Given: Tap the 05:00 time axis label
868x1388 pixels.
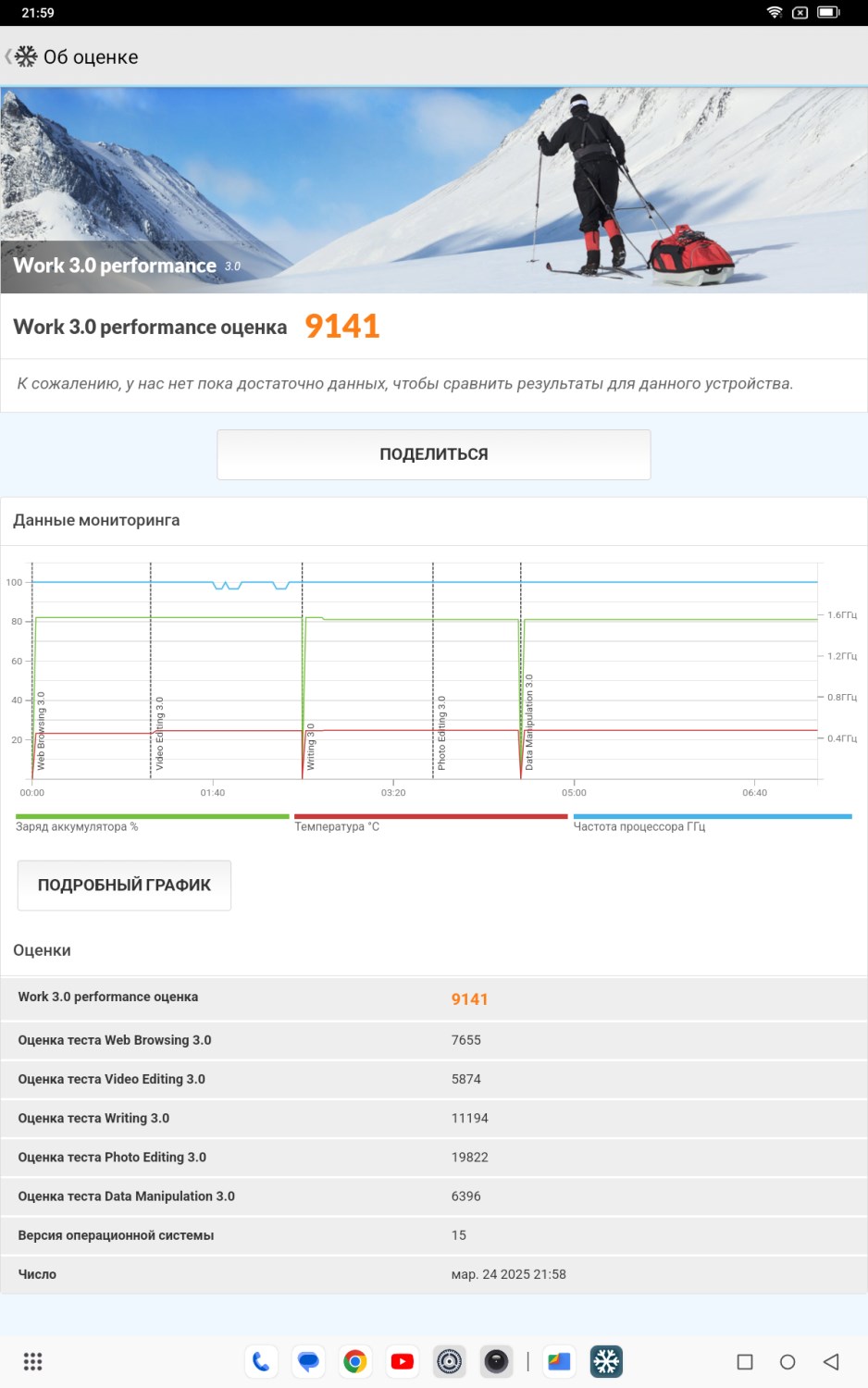Looking at the screenshot, I should [574, 792].
